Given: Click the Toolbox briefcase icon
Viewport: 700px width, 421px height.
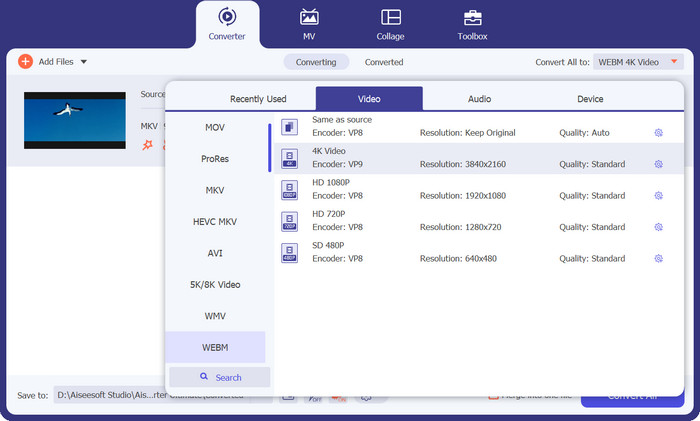Looking at the screenshot, I should [x=473, y=17].
